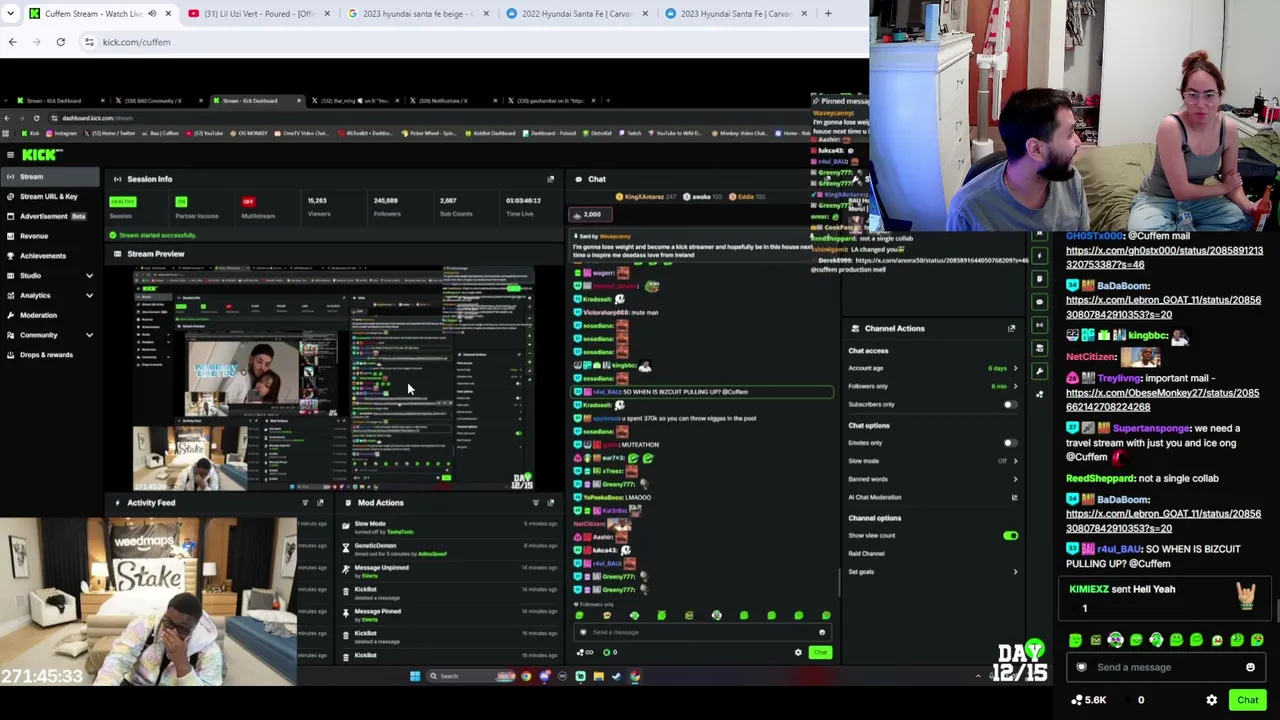Open Moderation in the sidebar
This screenshot has height=720, width=1280.
[50, 315]
